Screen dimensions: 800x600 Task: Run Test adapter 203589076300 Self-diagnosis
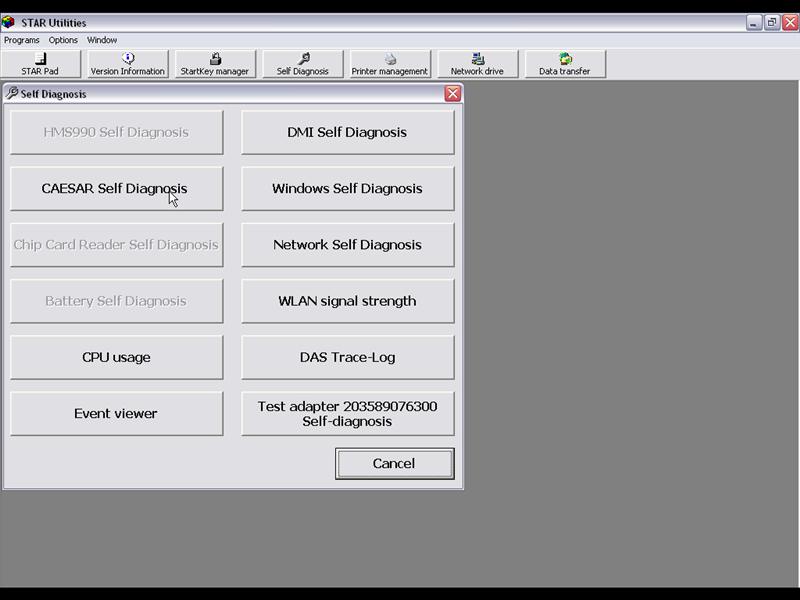pos(347,413)
